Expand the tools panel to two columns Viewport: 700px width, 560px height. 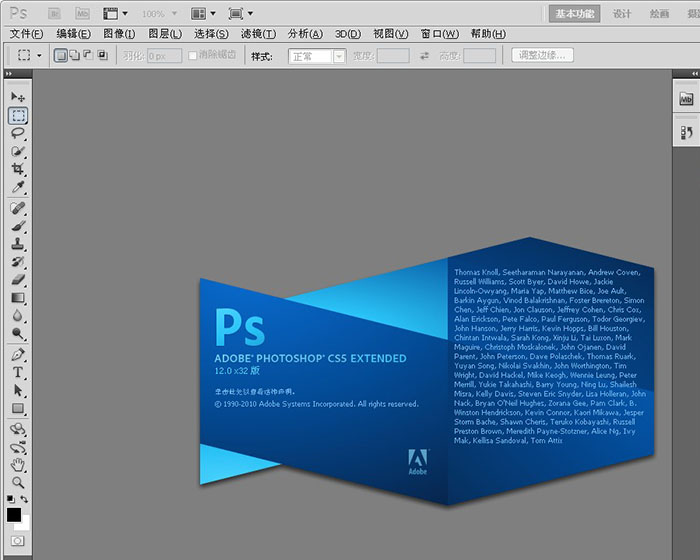tap(8, 74)
